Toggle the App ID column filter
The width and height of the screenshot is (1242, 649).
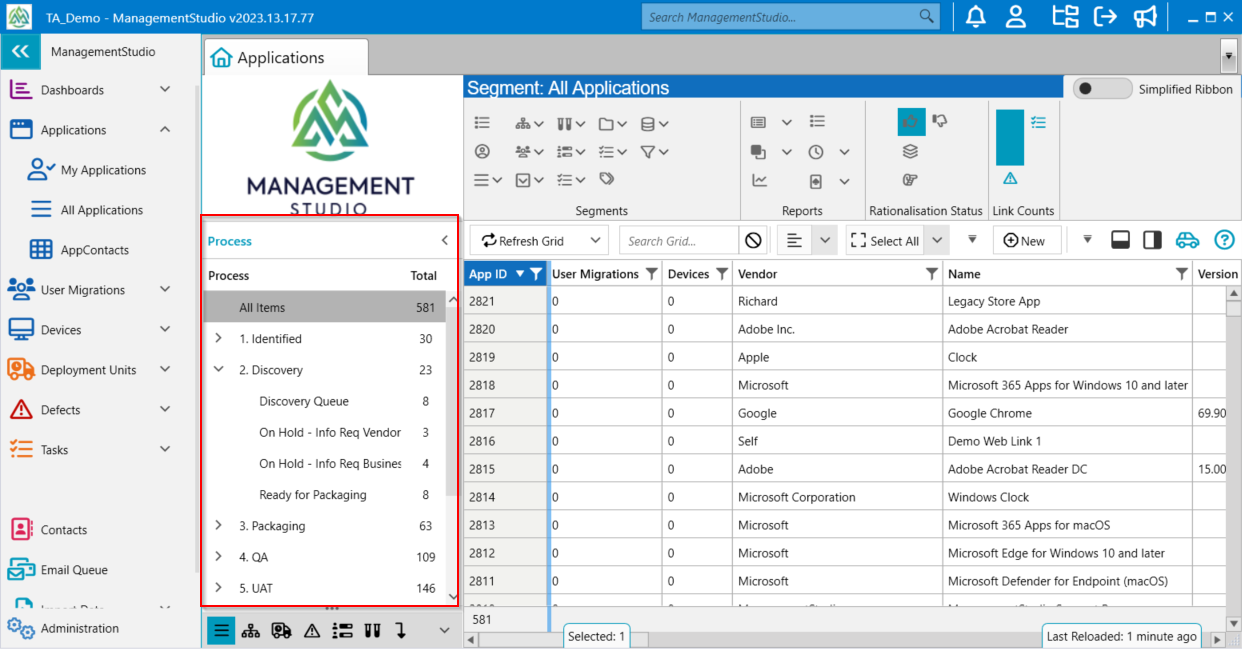536,274
